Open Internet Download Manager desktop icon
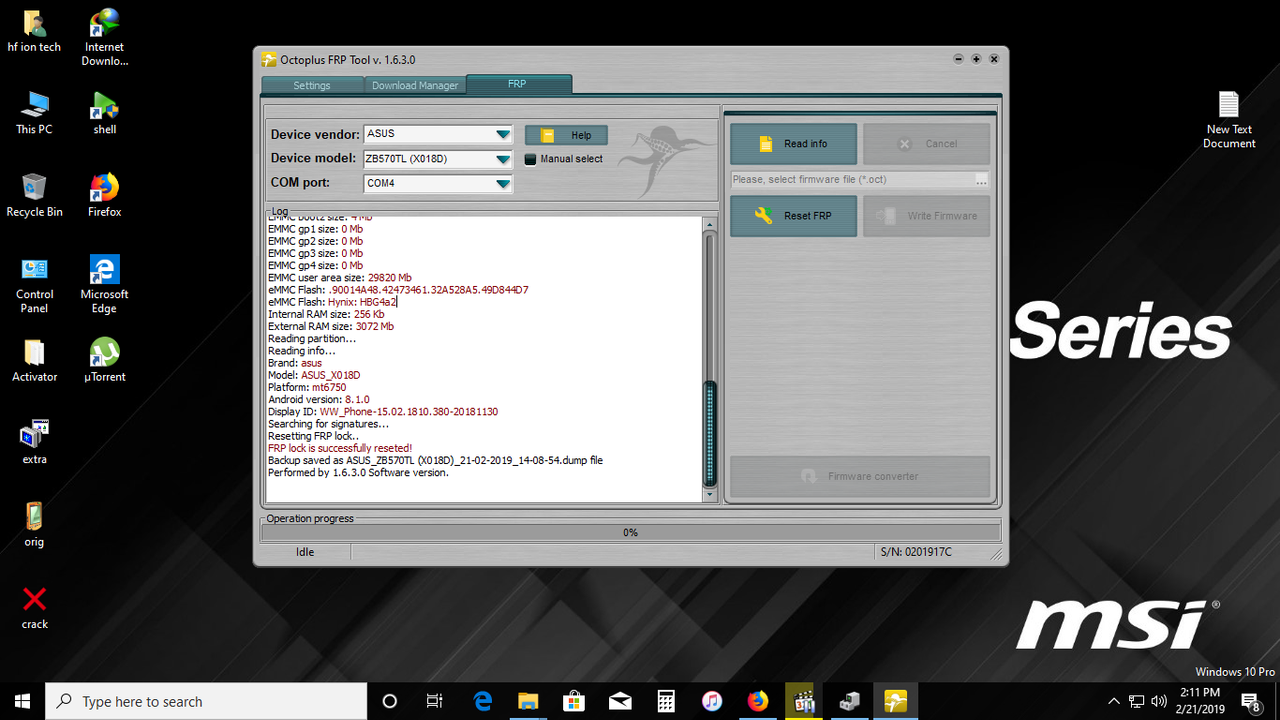The height and width of the screenshot is (720, 1280). [104, 37]
